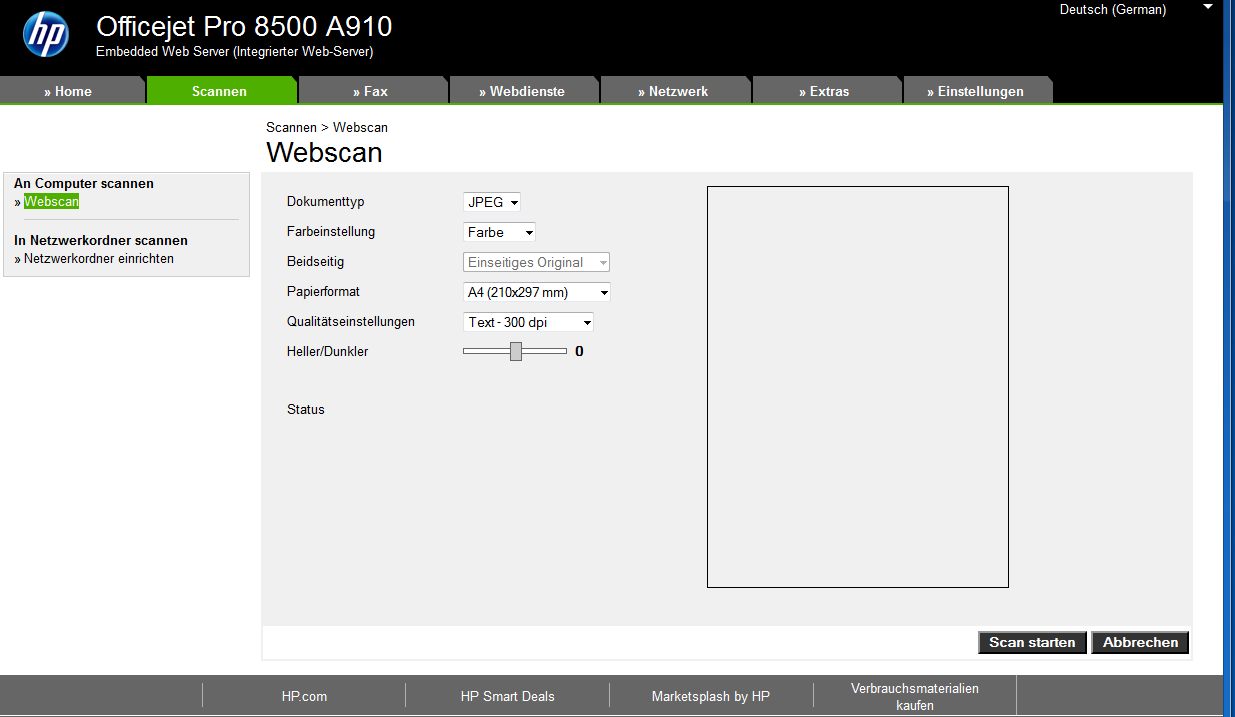Click the Heller/Dunkler brightness slider handle
The width and height of the screenshot is (1235, 717).
click(516, 351)
